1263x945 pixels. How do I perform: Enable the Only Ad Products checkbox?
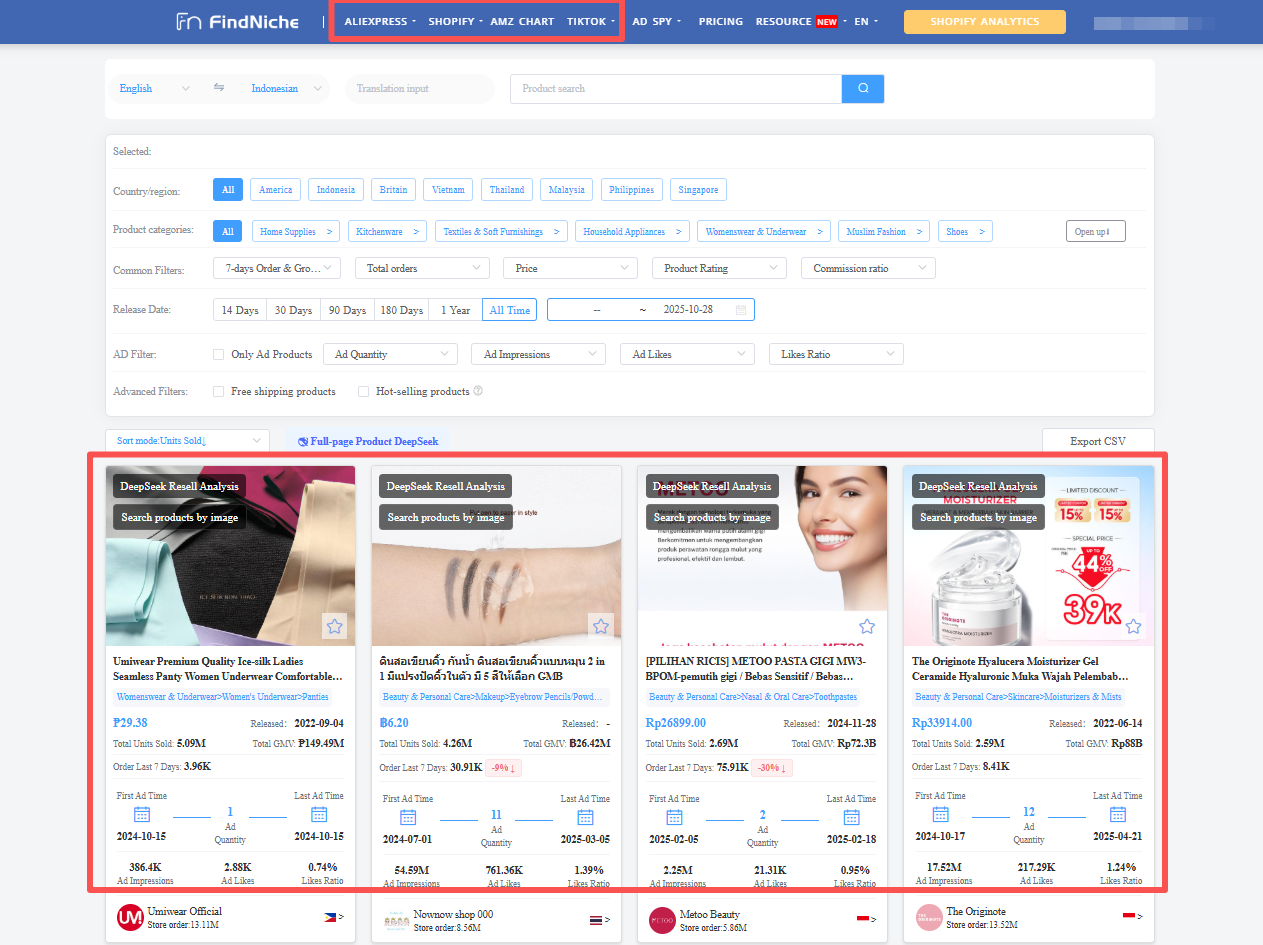(x=218, y=353)
